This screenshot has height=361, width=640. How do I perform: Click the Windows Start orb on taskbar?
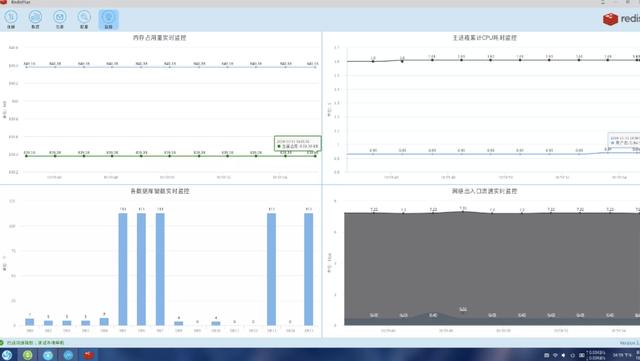tap(7, 355)
